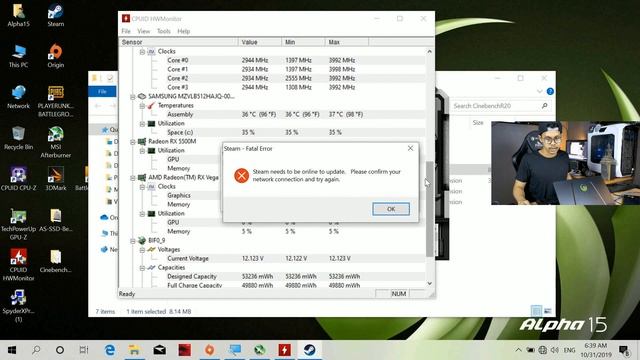Image resolution: width=640 pixels, height=360 pixels.
Task: Launch the Steam desktop shortcut
Action: tap(56, 15)
